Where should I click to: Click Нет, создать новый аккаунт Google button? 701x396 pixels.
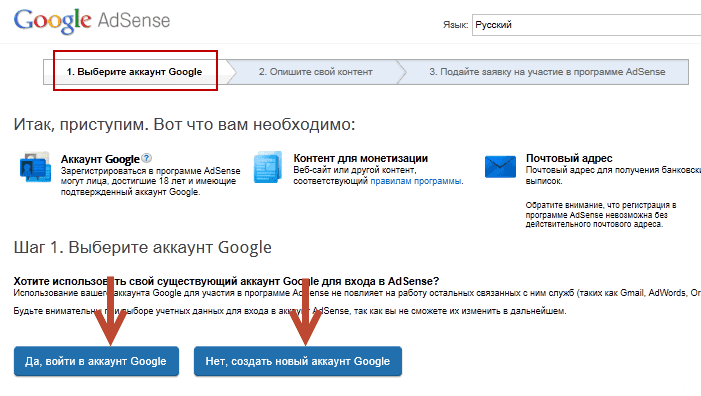click(x=298, y=361)
